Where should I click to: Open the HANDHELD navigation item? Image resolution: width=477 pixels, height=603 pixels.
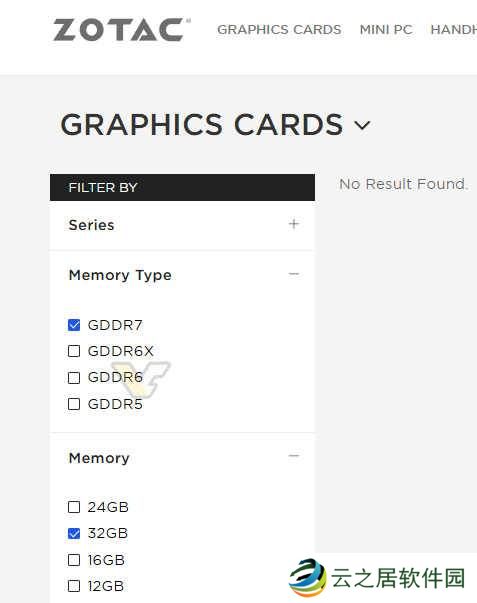coord(454,30)
